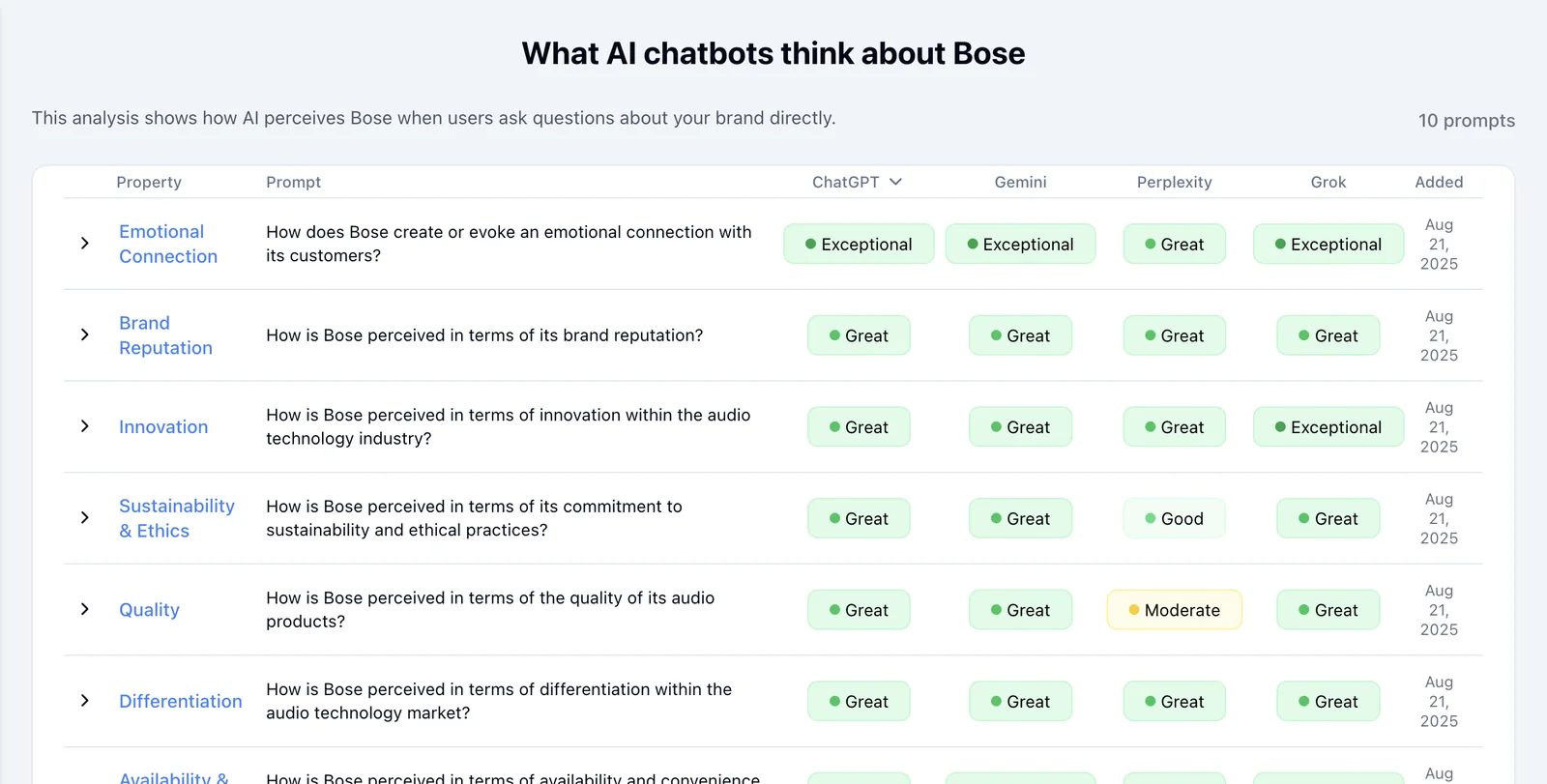The height and width of the screenshot is (784, 1547).
Task: Click the Grok Exceptional badge for Emotional Connection
Action: (1328, 244)
